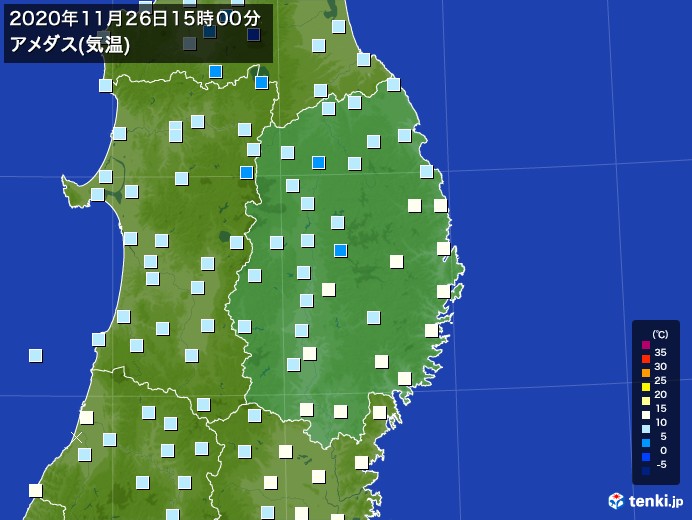Viewport: 692px width, 520px height.
Task: Click the legend value 30
Action: (661, 367)
